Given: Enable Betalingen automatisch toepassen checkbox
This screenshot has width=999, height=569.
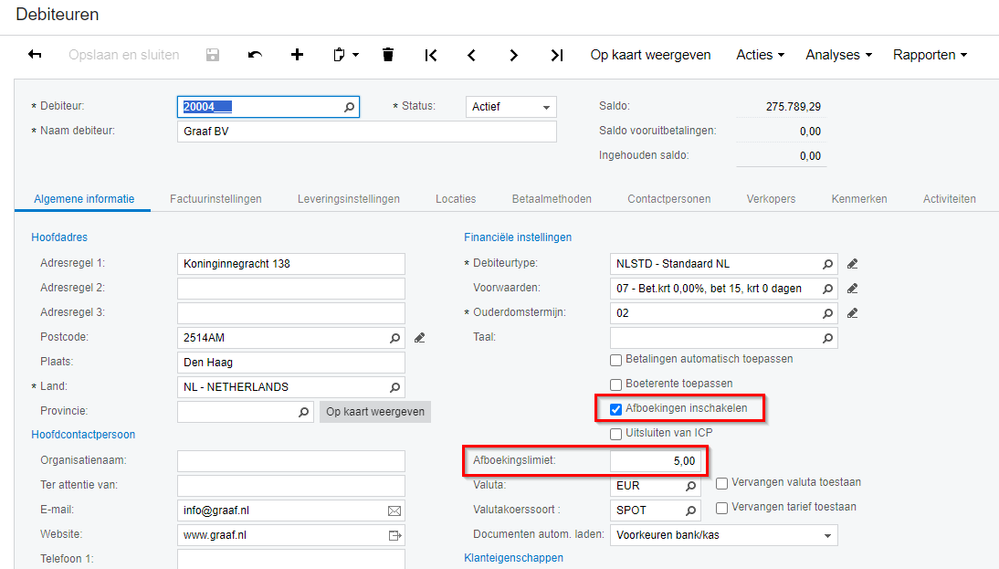Looking at the screenshot, I should click(x=616, y=360).
